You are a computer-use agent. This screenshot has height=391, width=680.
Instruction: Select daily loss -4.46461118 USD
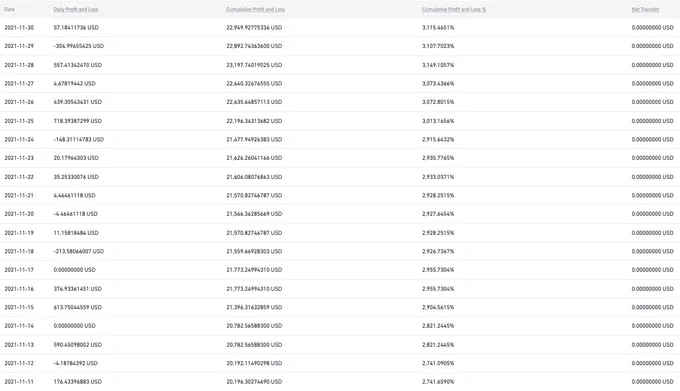tap(75, 214)
